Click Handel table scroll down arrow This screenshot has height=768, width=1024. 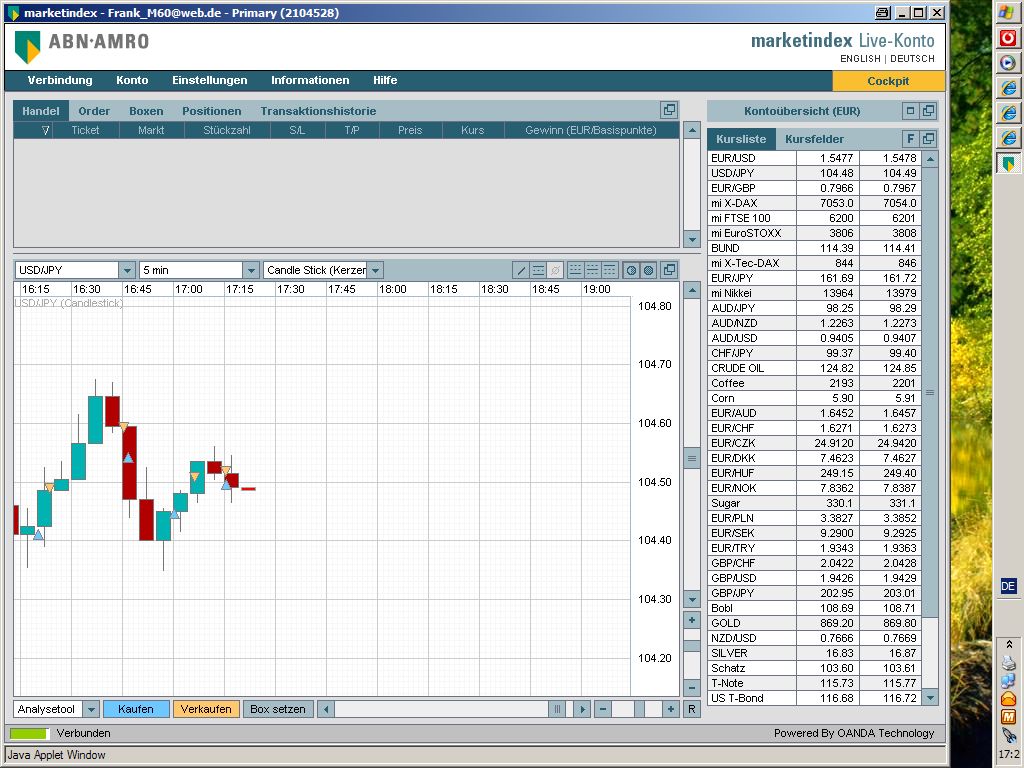pyautogui.click(x=692, y=240)
